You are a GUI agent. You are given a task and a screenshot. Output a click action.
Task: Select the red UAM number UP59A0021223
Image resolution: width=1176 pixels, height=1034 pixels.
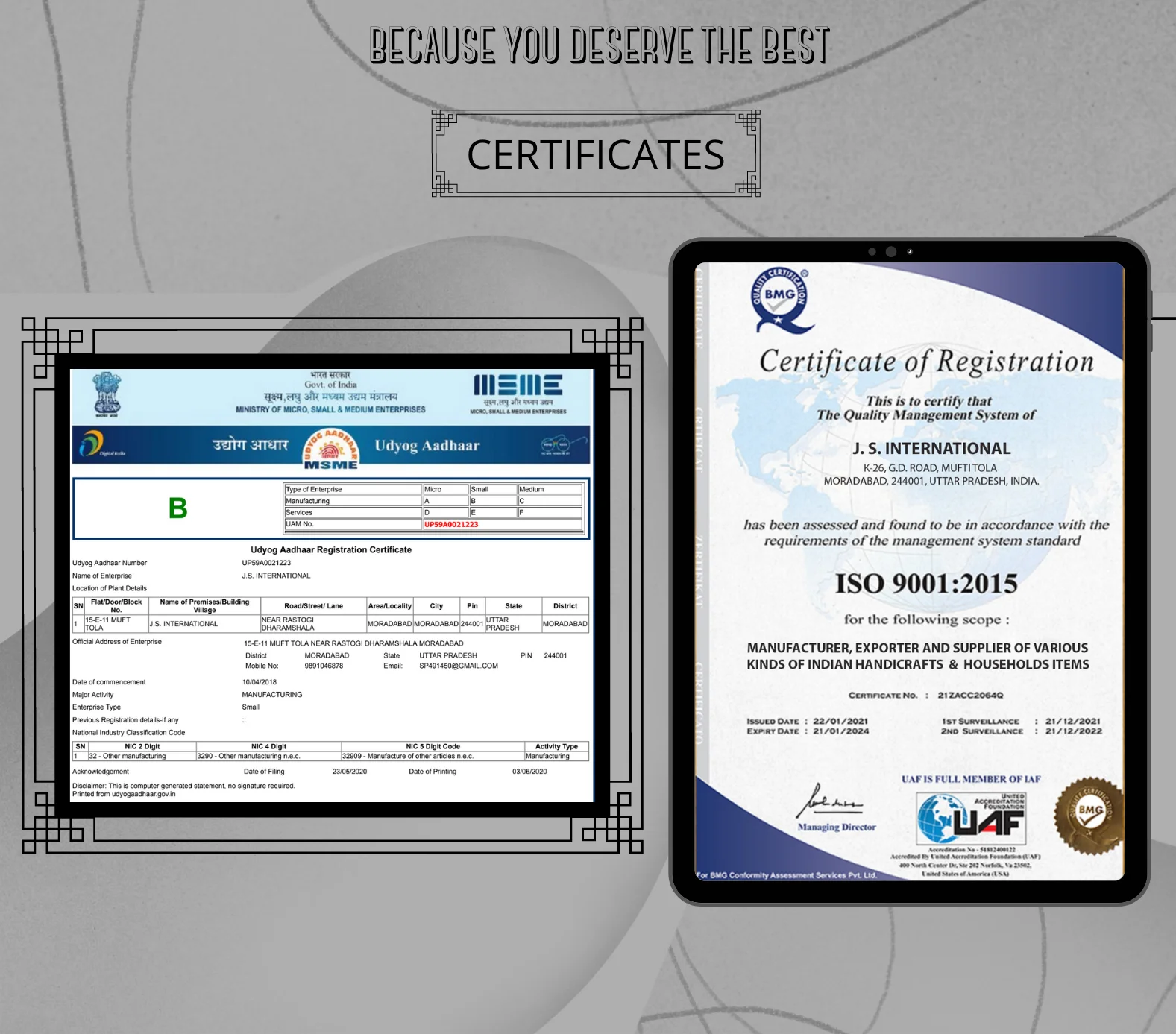tap(451, 524)
